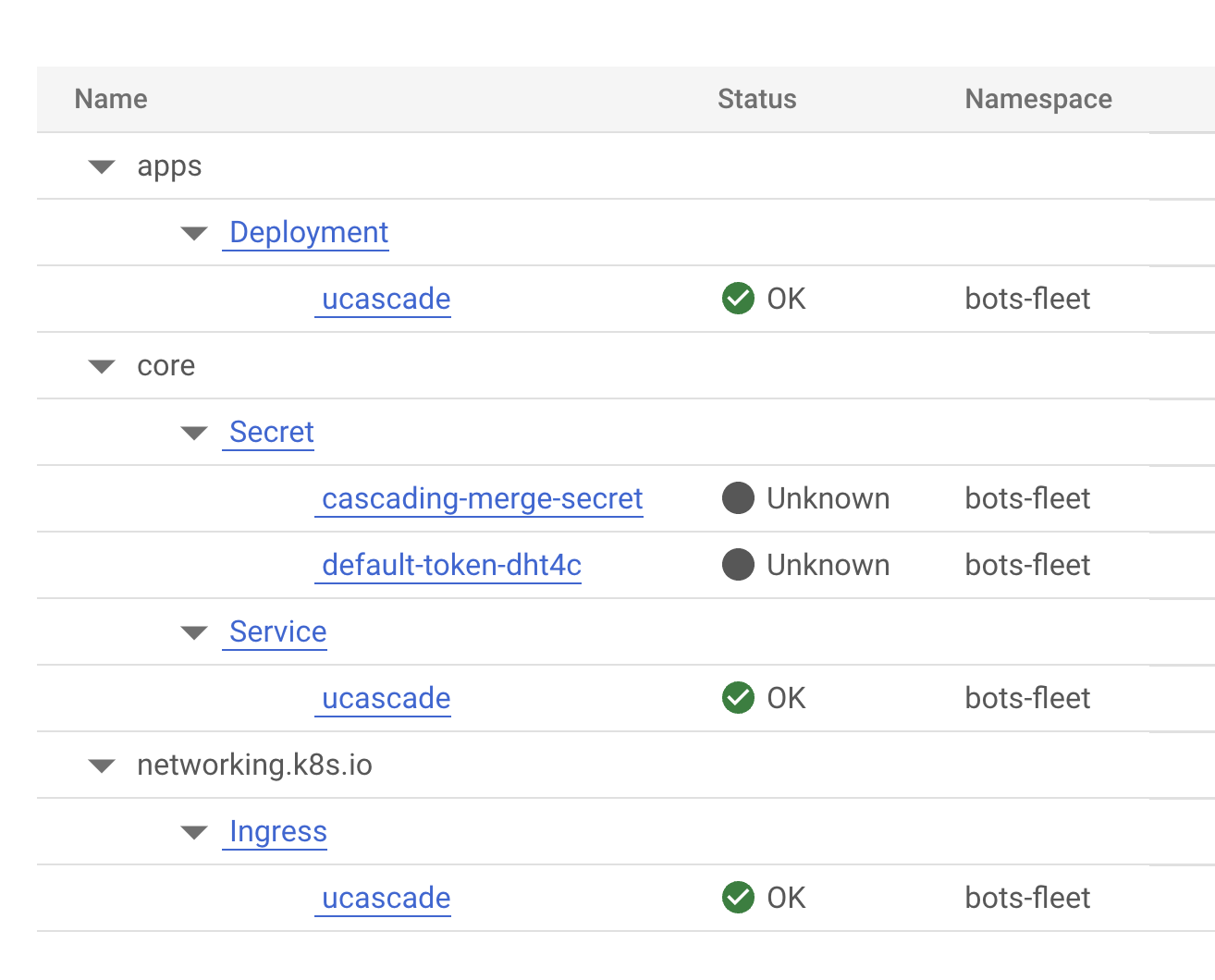Click the Status column header
The image size is (1215, 980).
[756, 99]
